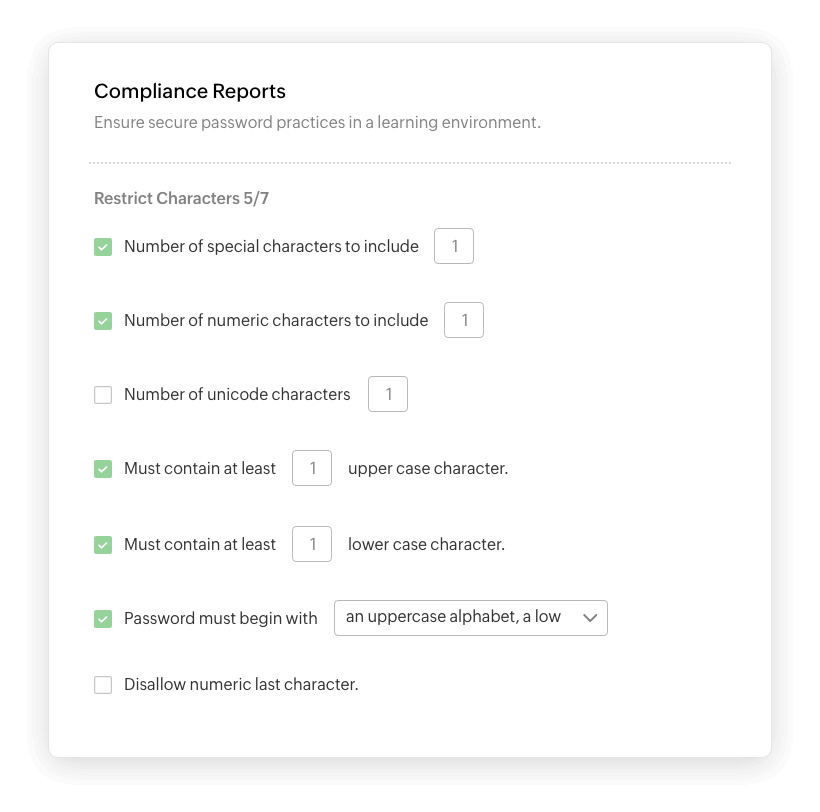Click the unicode characters count field
This screenshot has height=812, width=820.
tap(388, 394)
